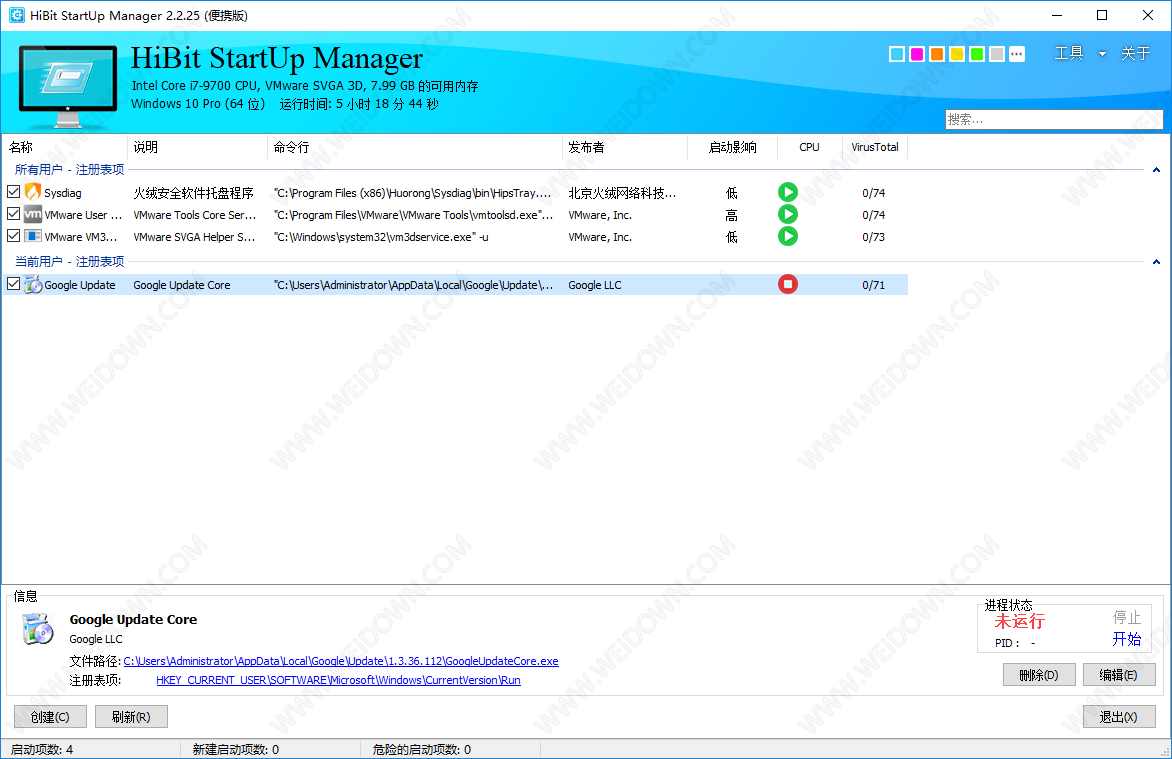Sort by 说明 column header
The height and width of the screenshot is (759, 1172).
(x=197, y=147)
